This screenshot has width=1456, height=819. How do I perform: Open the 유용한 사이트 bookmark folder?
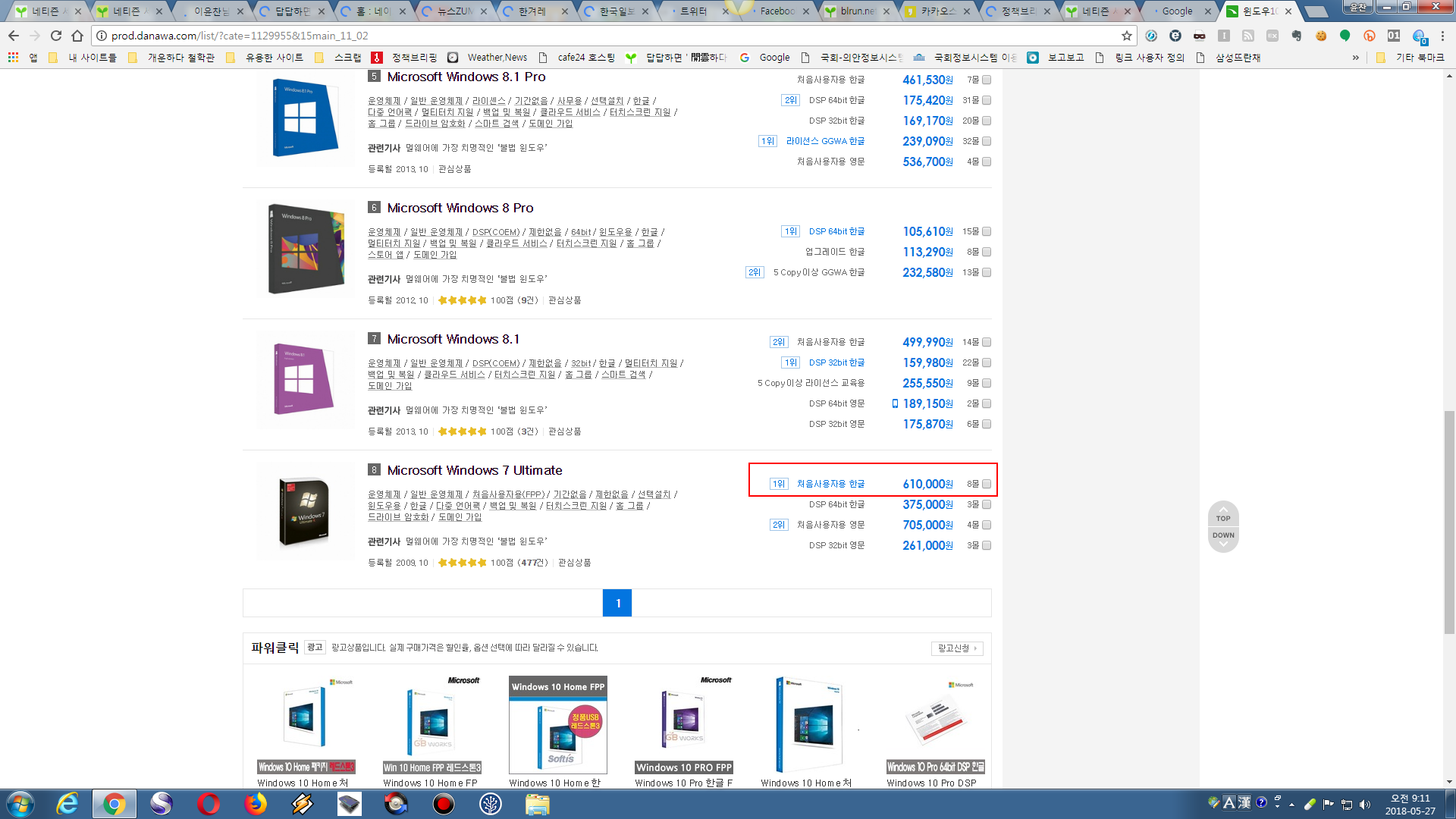265,58
